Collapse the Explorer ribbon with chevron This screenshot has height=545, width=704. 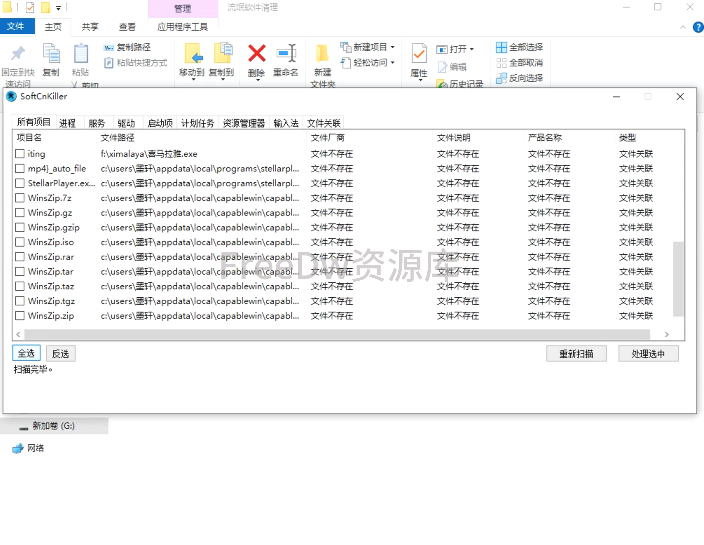tap(683, 27)
